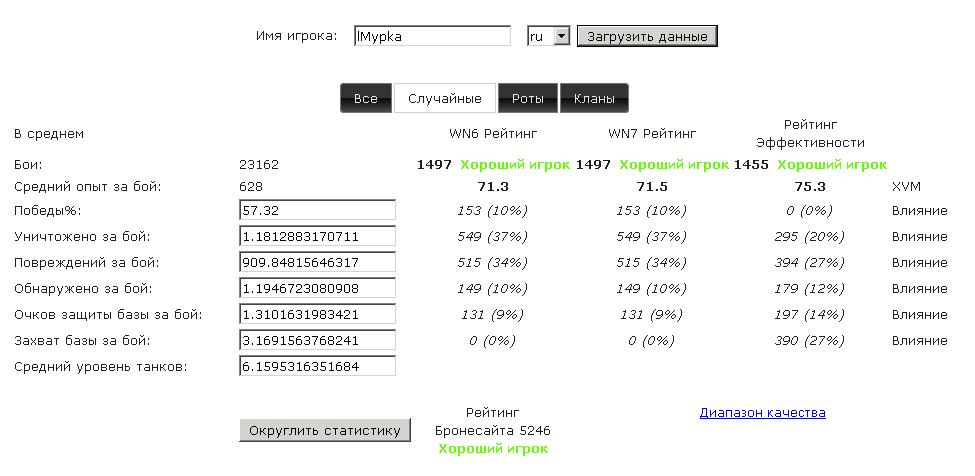The height and width of the screenshot is (476, 975).
Task: Click the Округлить статистику button
Action: (325, 430)
